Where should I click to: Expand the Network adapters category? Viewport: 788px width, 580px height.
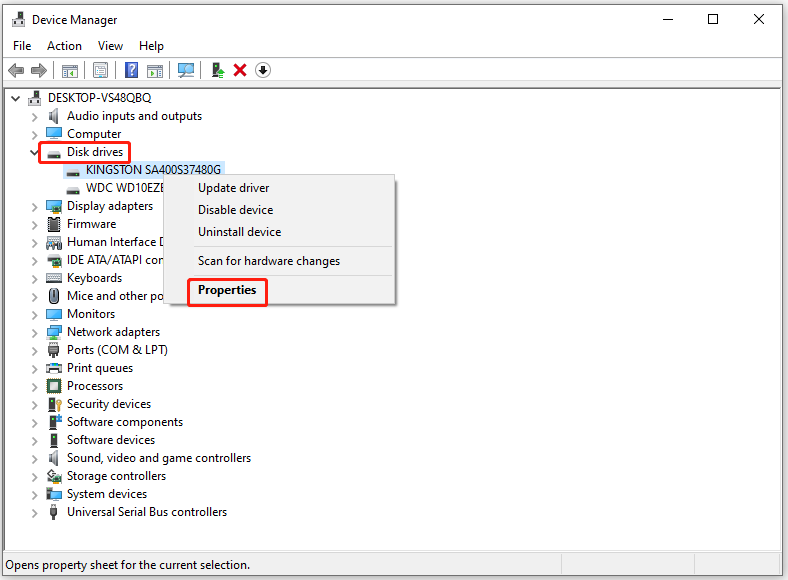tap(35, 332)
